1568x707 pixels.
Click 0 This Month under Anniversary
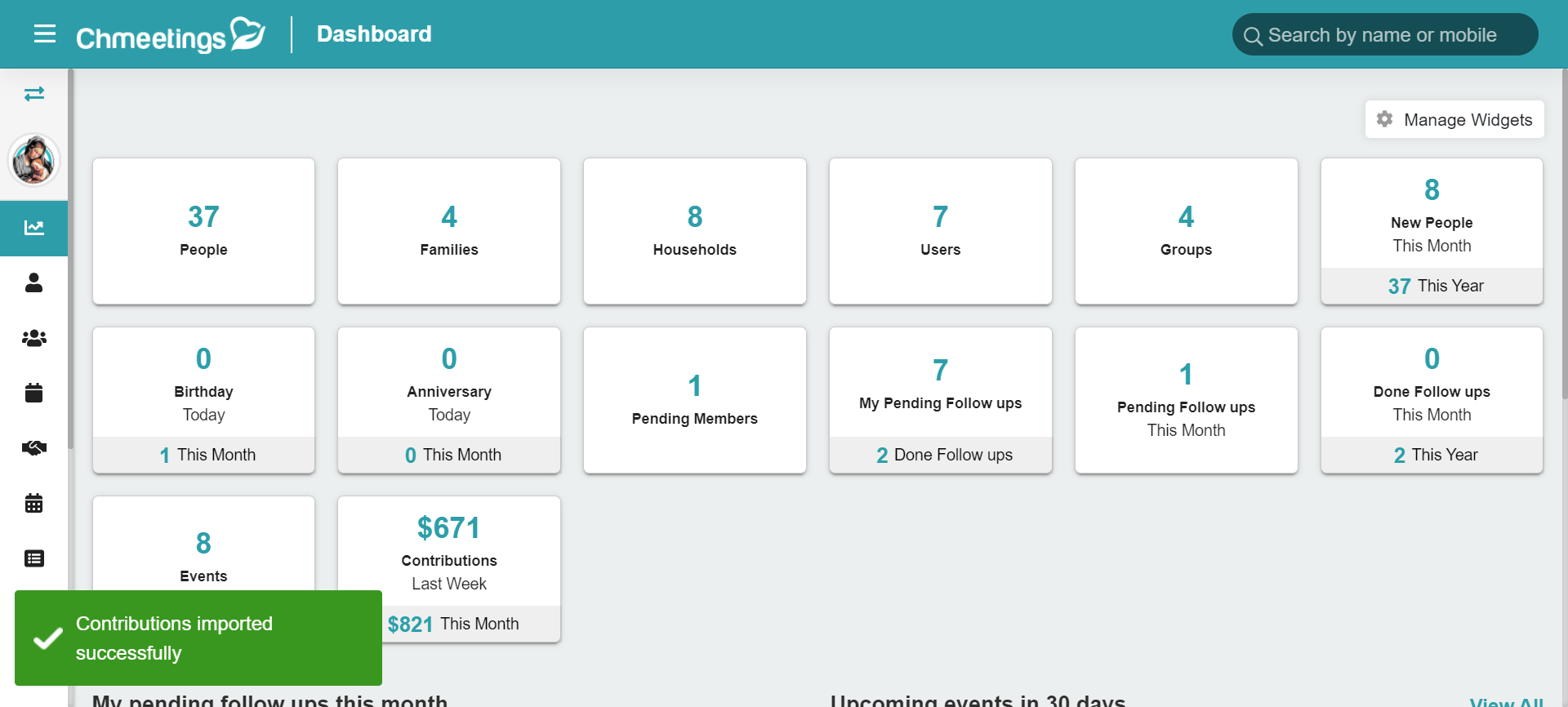pos(449,455)
